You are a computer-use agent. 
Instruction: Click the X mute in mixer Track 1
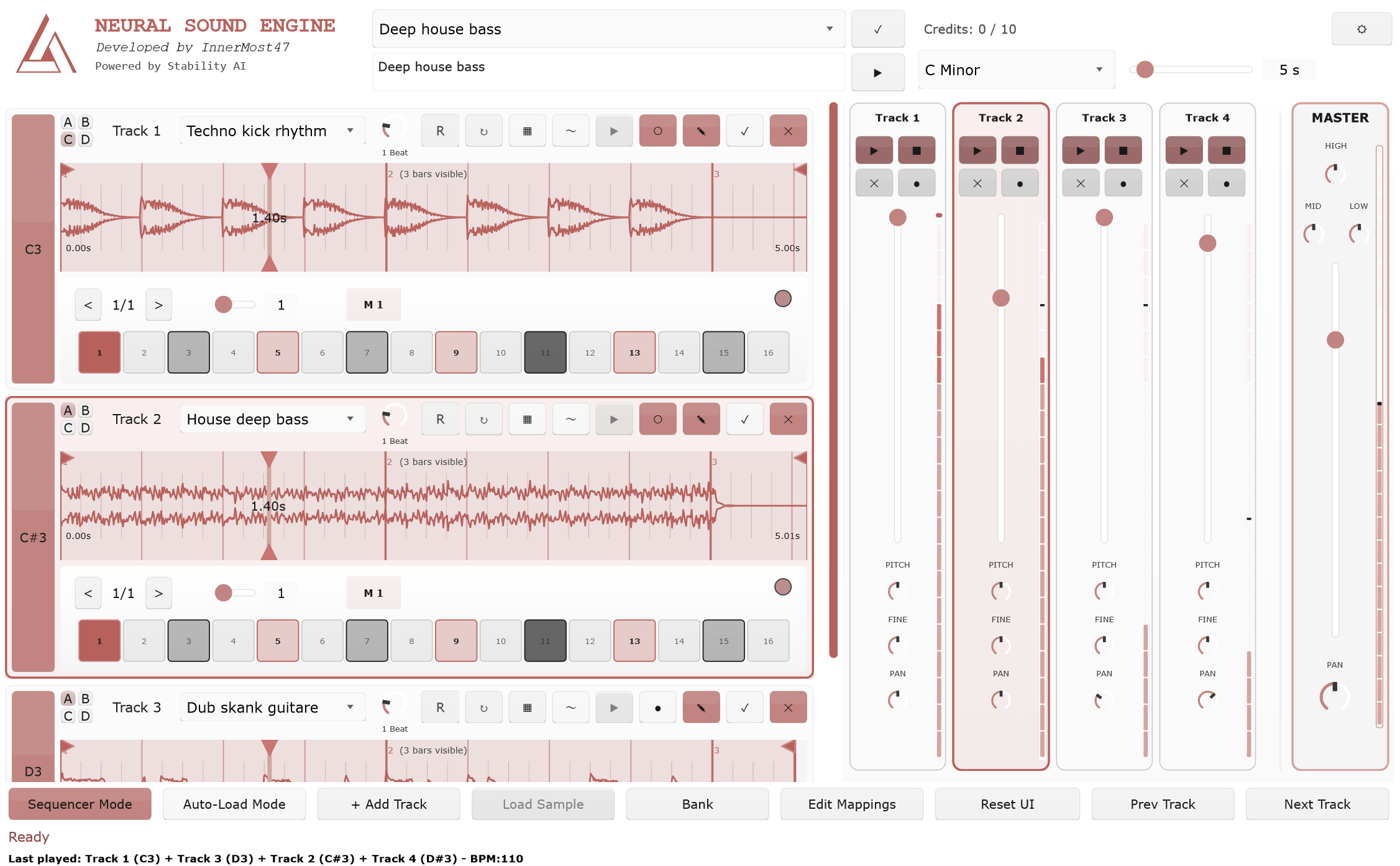(x=874, y=183)
